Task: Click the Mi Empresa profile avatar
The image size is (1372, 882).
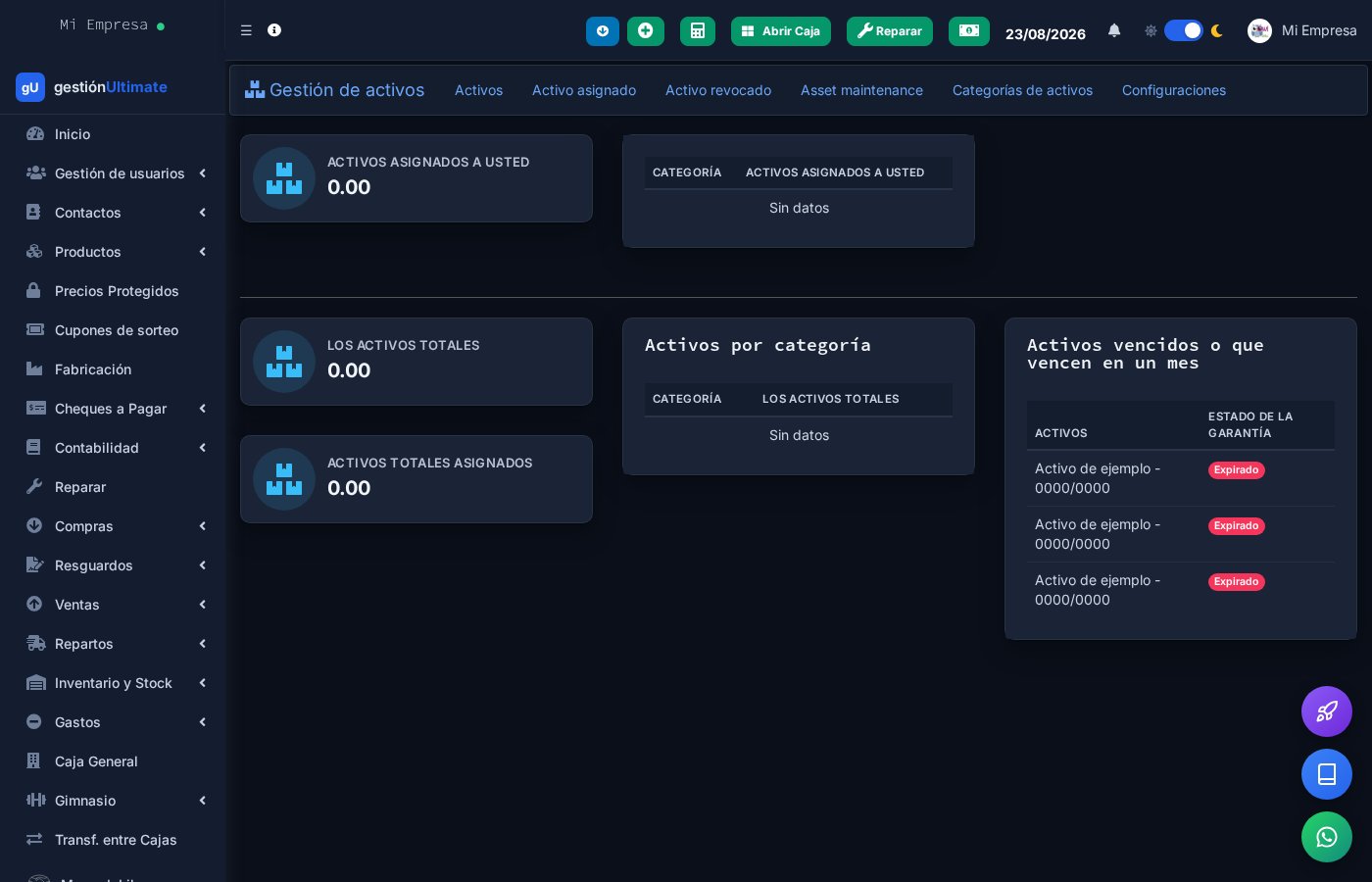Action: pos(1259,30)
